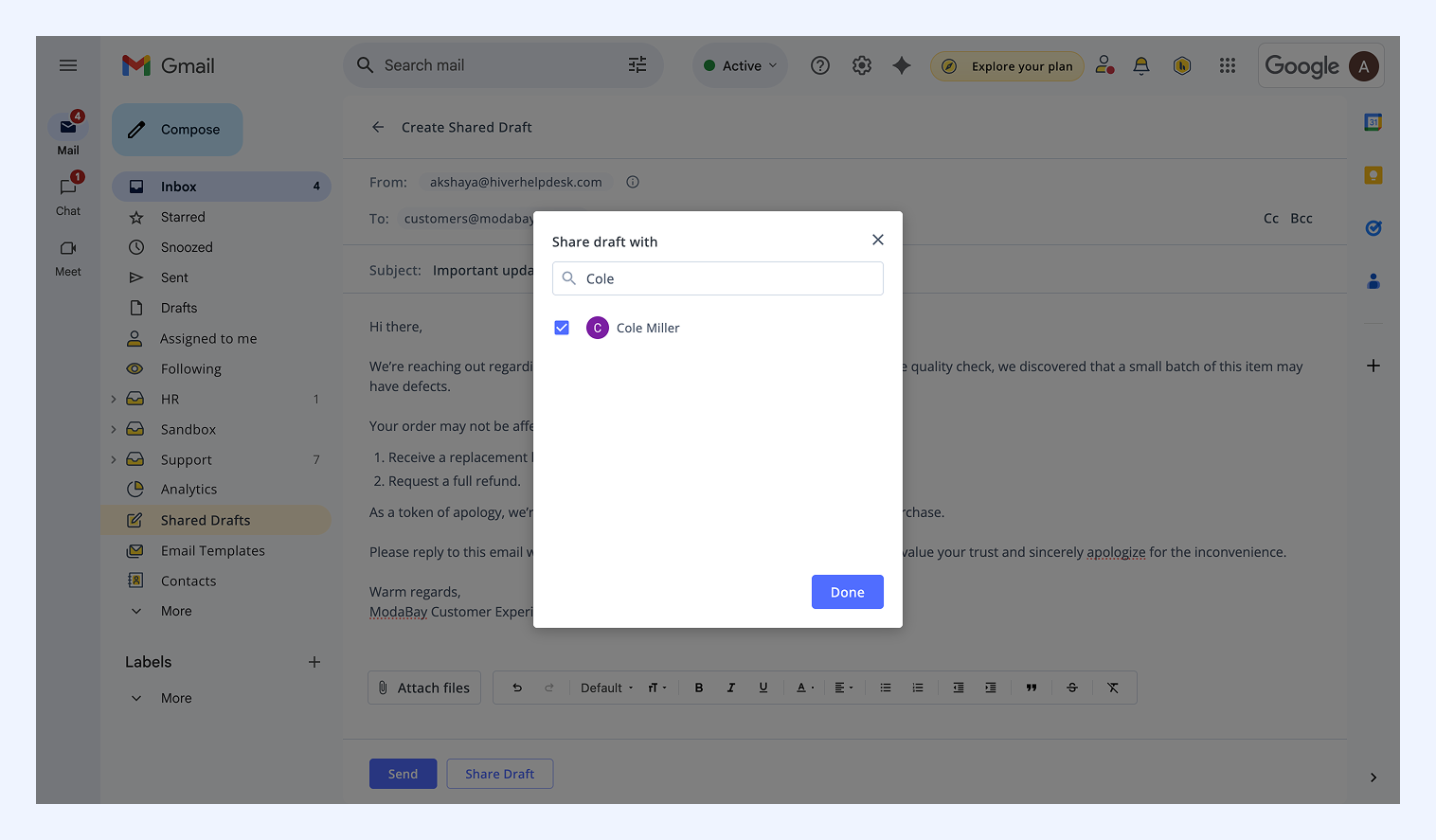Screen dimensions: 1436x840
Task: Toggle bold formatting in the toolbar
Action: point(699,688)
